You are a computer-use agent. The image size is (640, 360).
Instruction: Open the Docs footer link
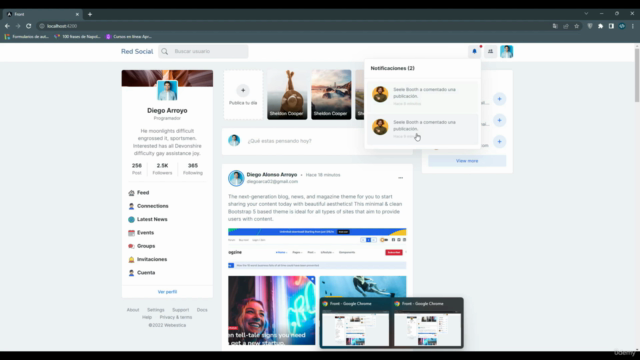[202, 310]
